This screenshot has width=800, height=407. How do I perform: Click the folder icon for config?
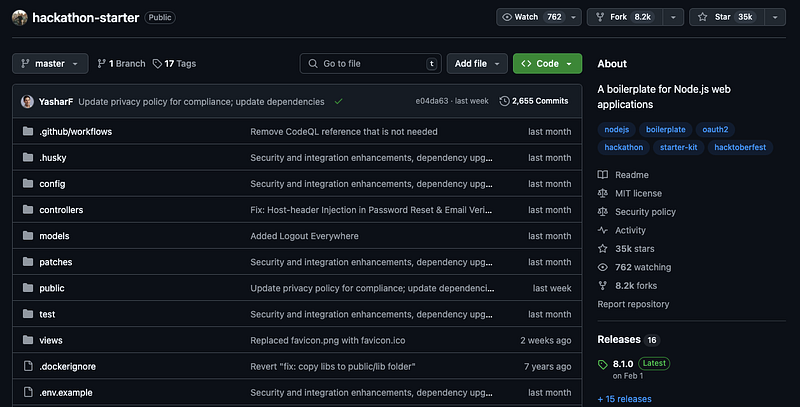pyautogui.click(x=28, y=183)
